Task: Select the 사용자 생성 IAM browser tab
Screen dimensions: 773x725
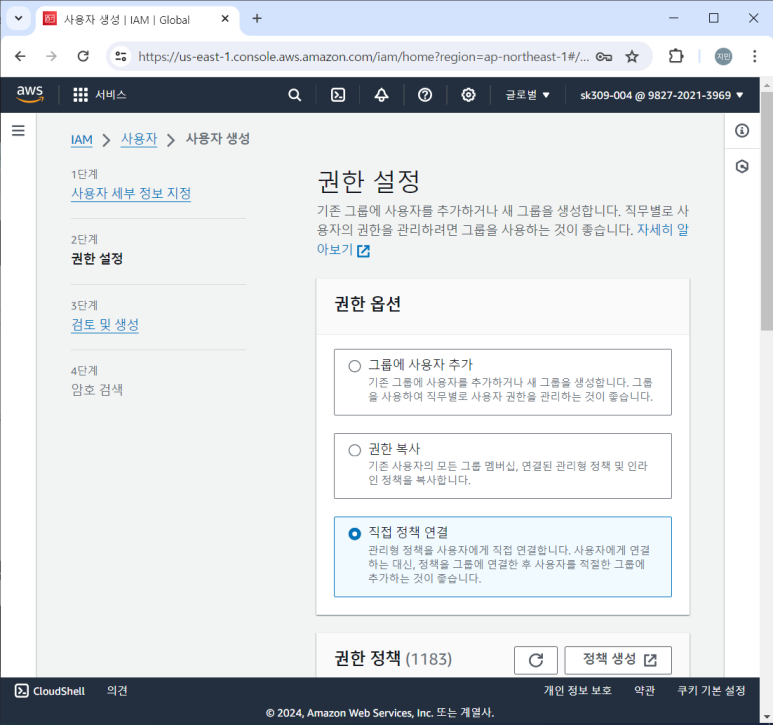Action: click(x=137, y=19)
